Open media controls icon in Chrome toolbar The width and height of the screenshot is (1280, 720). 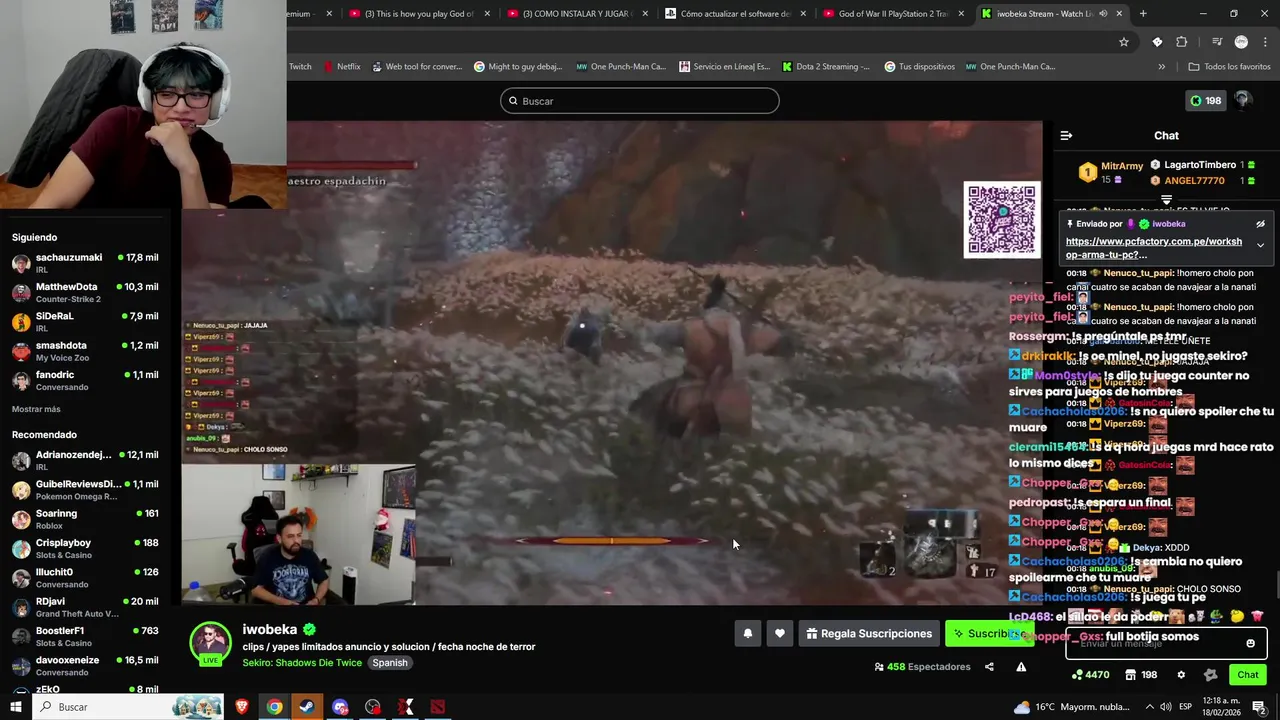click(1217, 42)
